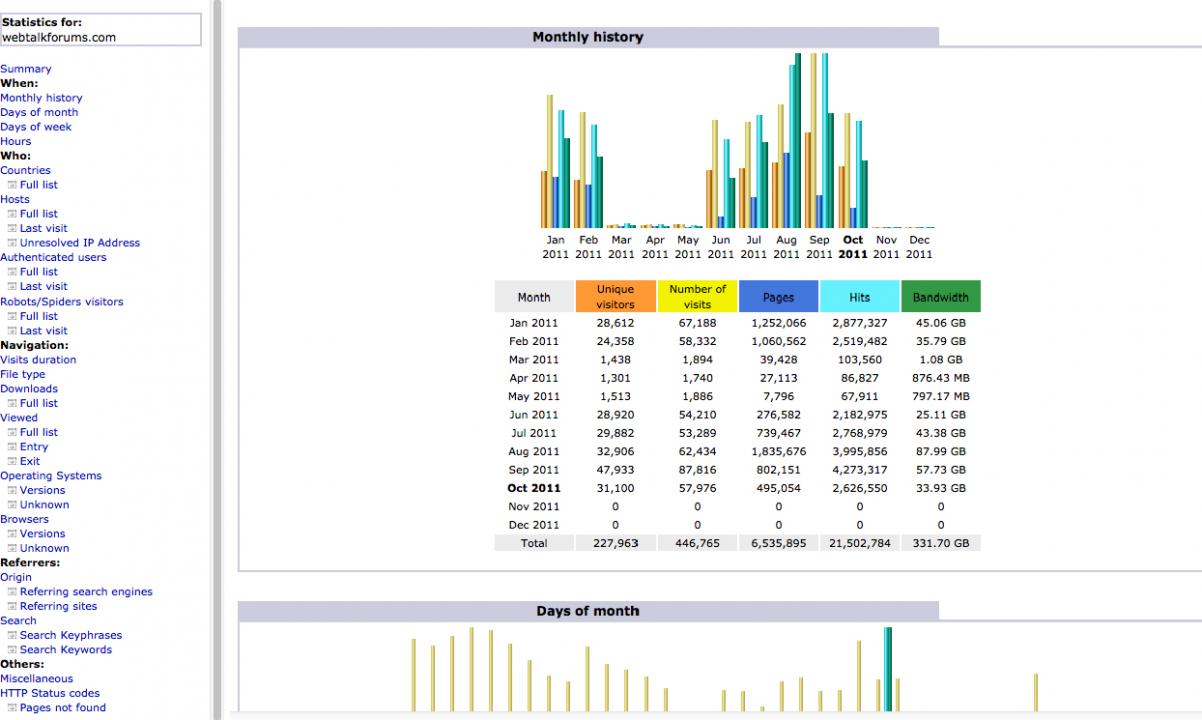Click the Month column header cell
This screenshot has width=1202, height=720.
(534, 297)
